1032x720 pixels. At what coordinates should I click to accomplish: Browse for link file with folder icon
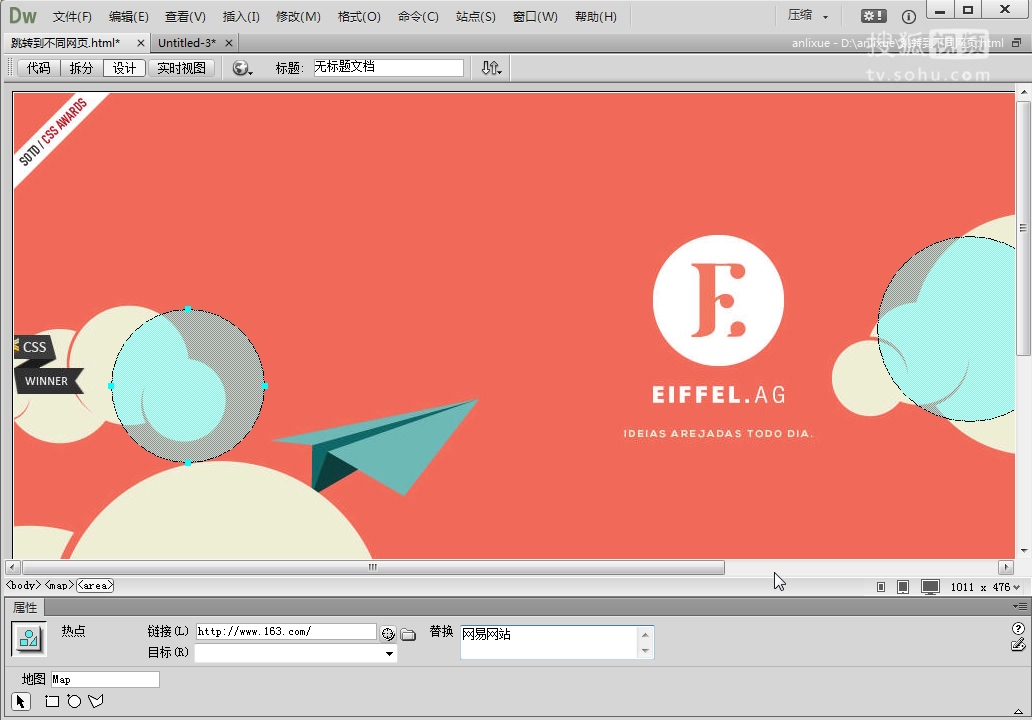click(409, 634)
